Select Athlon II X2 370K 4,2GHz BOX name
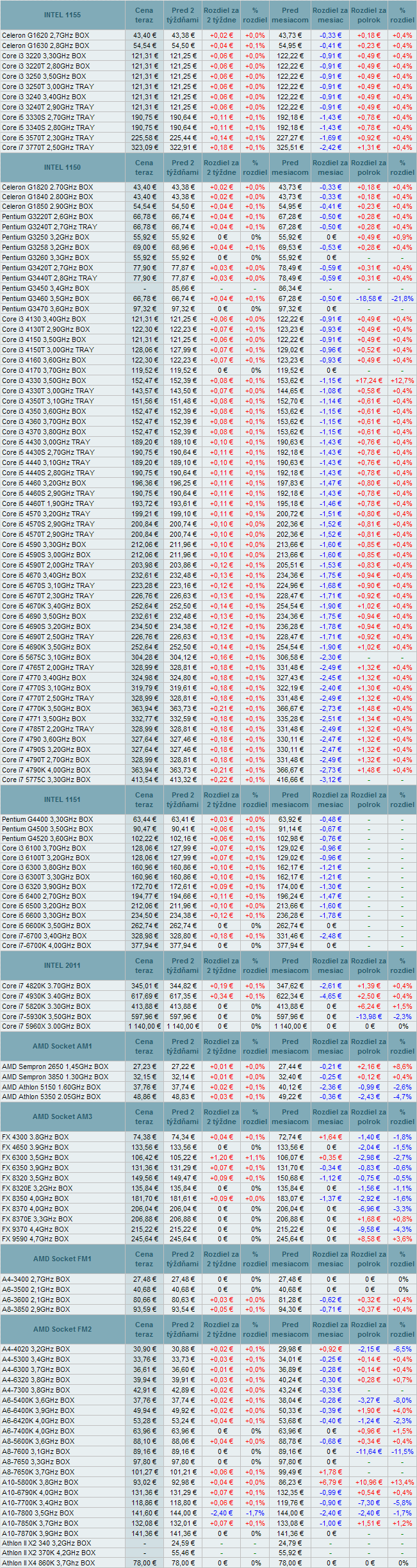 49,1553
